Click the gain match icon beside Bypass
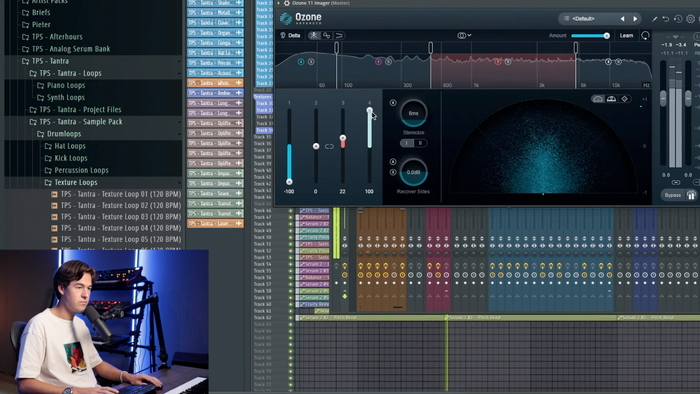The image size is (700, 394). [x=691, y=195]
